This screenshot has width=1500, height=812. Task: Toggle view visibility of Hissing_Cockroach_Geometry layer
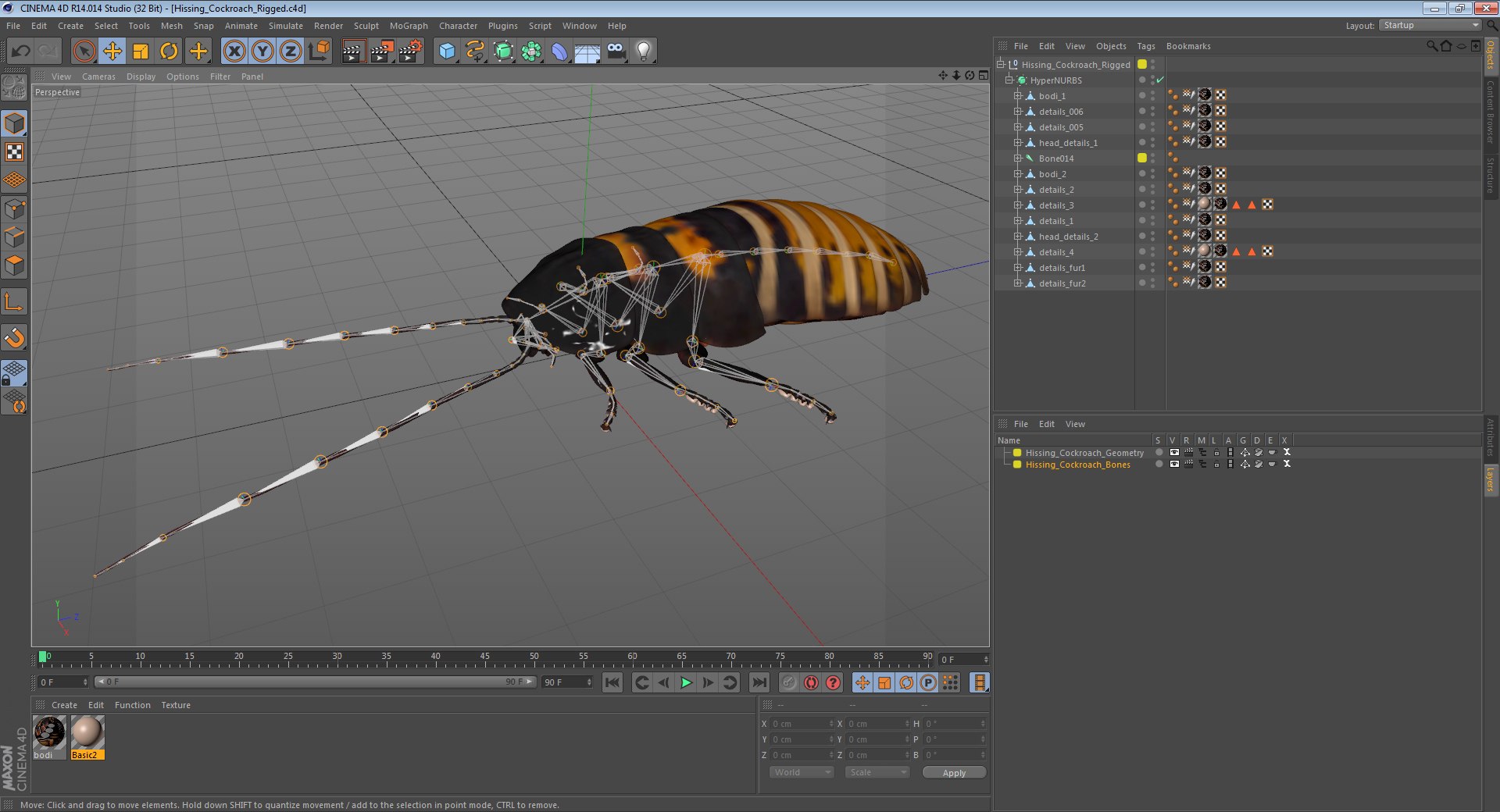coord(1173,453)
